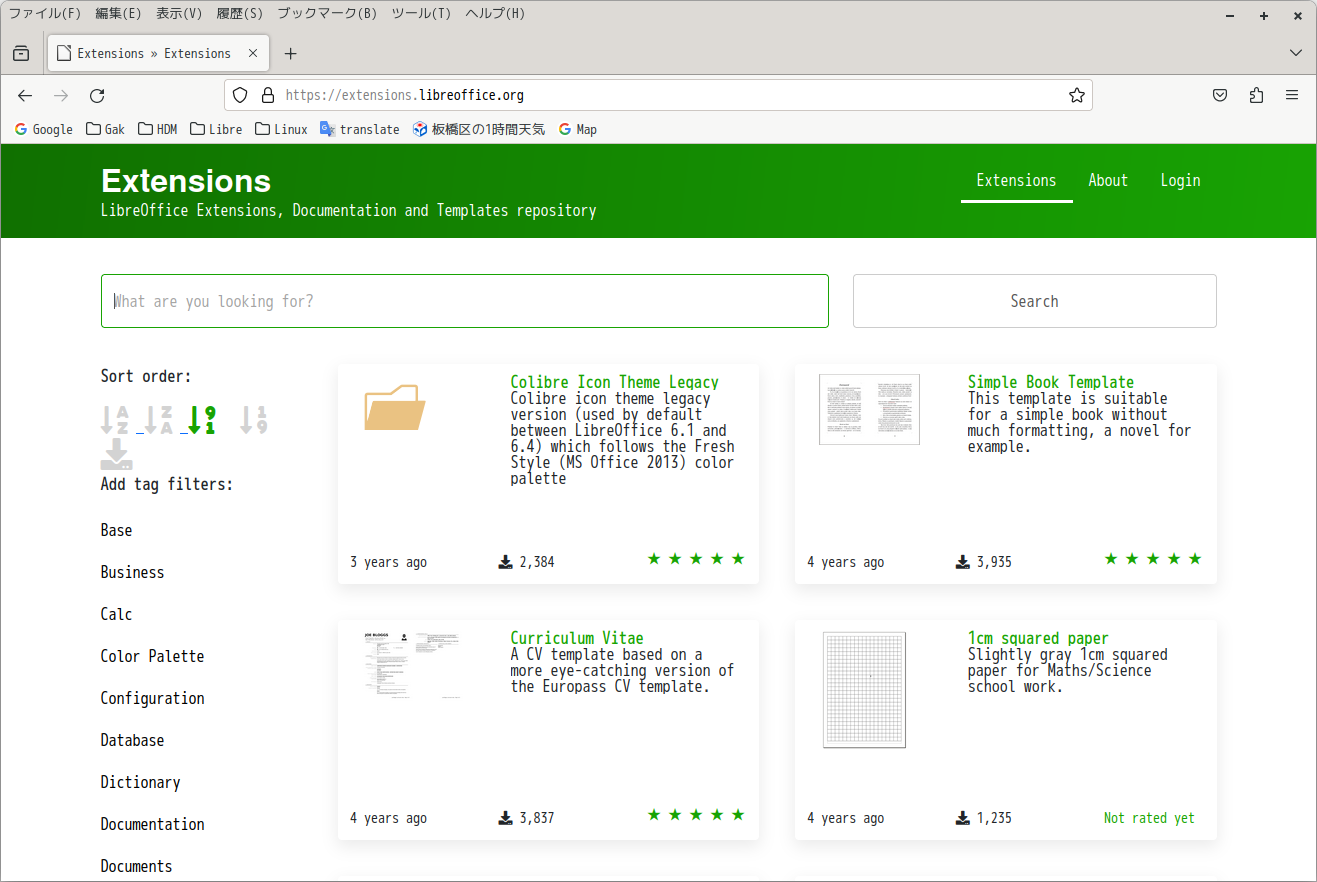Screen dimensions: 1317x882
Task: Sort by most downloads icon
Action: 117,454
